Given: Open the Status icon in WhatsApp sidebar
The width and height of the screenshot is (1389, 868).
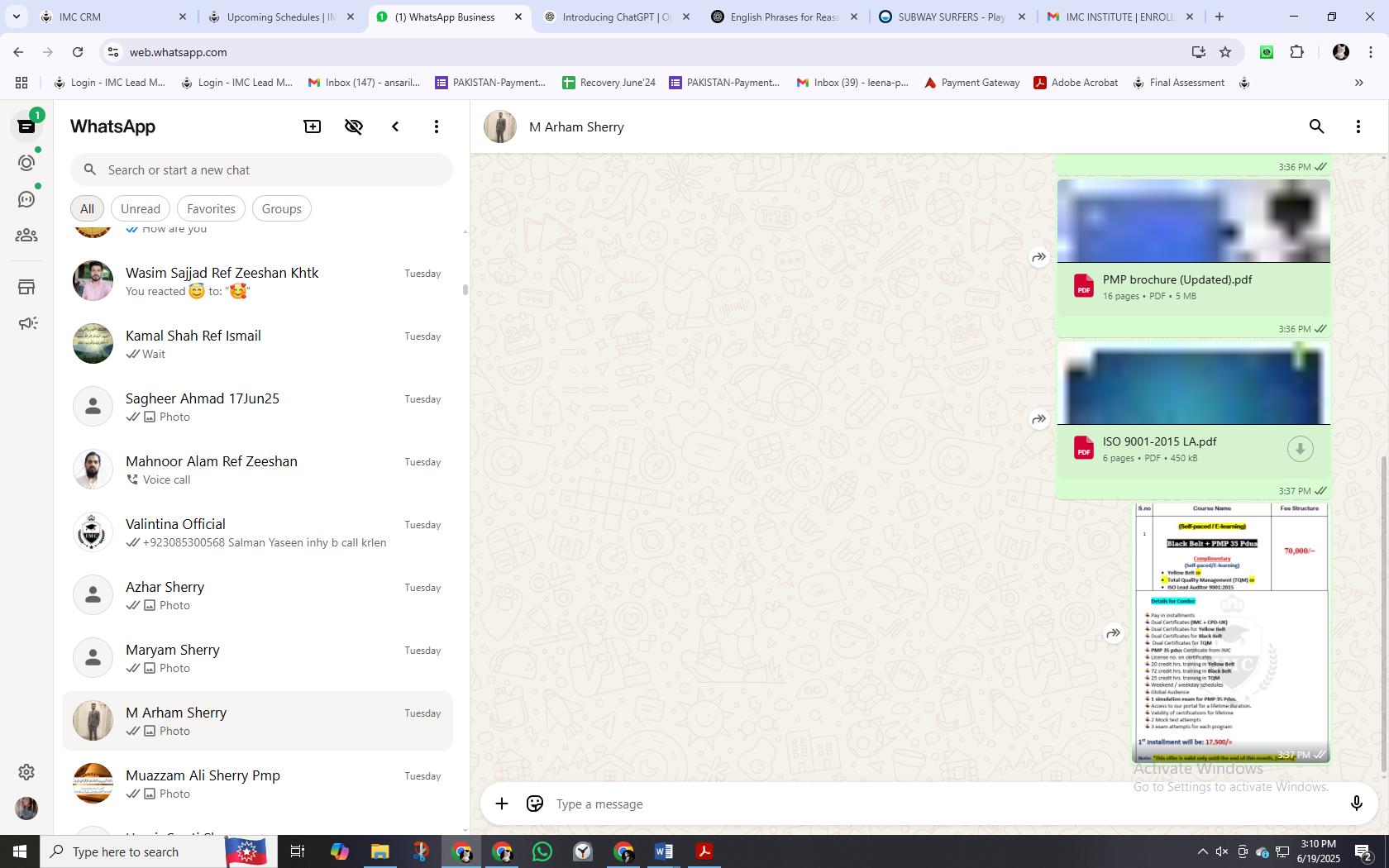Looking at the screenshot, I should 26,163.
